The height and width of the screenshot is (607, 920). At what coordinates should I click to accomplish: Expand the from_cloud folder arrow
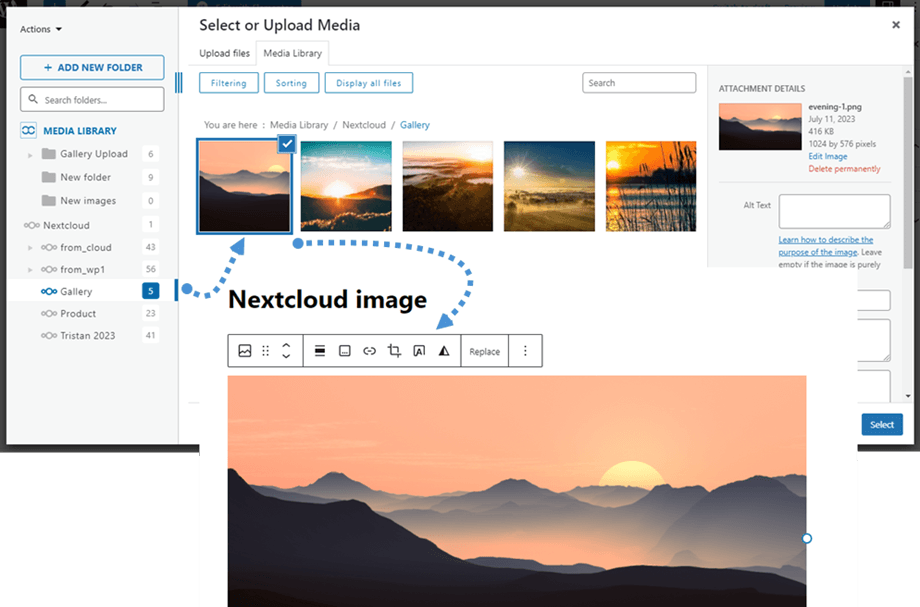coord(30,247)
